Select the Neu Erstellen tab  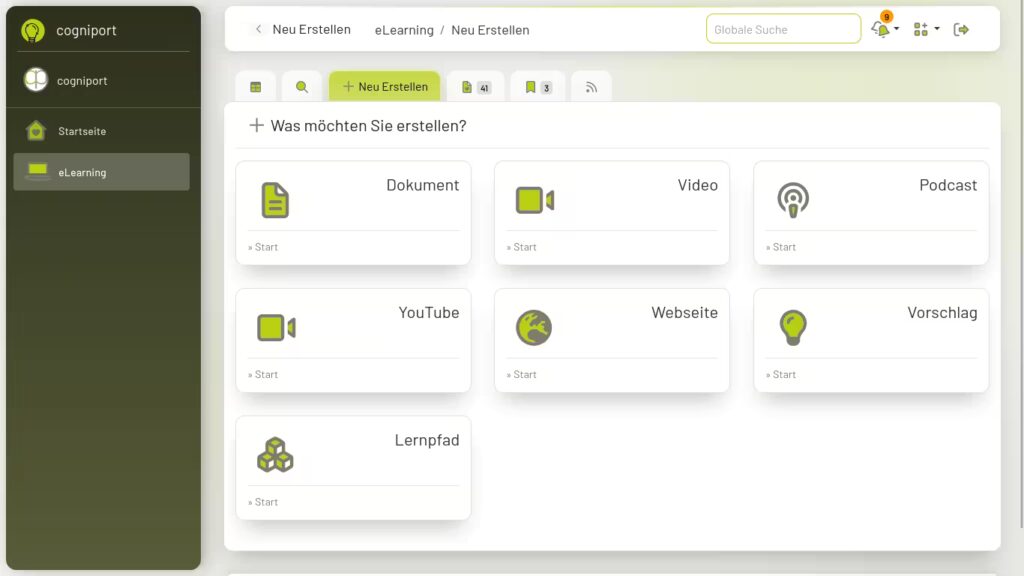[x=385, y=86]
